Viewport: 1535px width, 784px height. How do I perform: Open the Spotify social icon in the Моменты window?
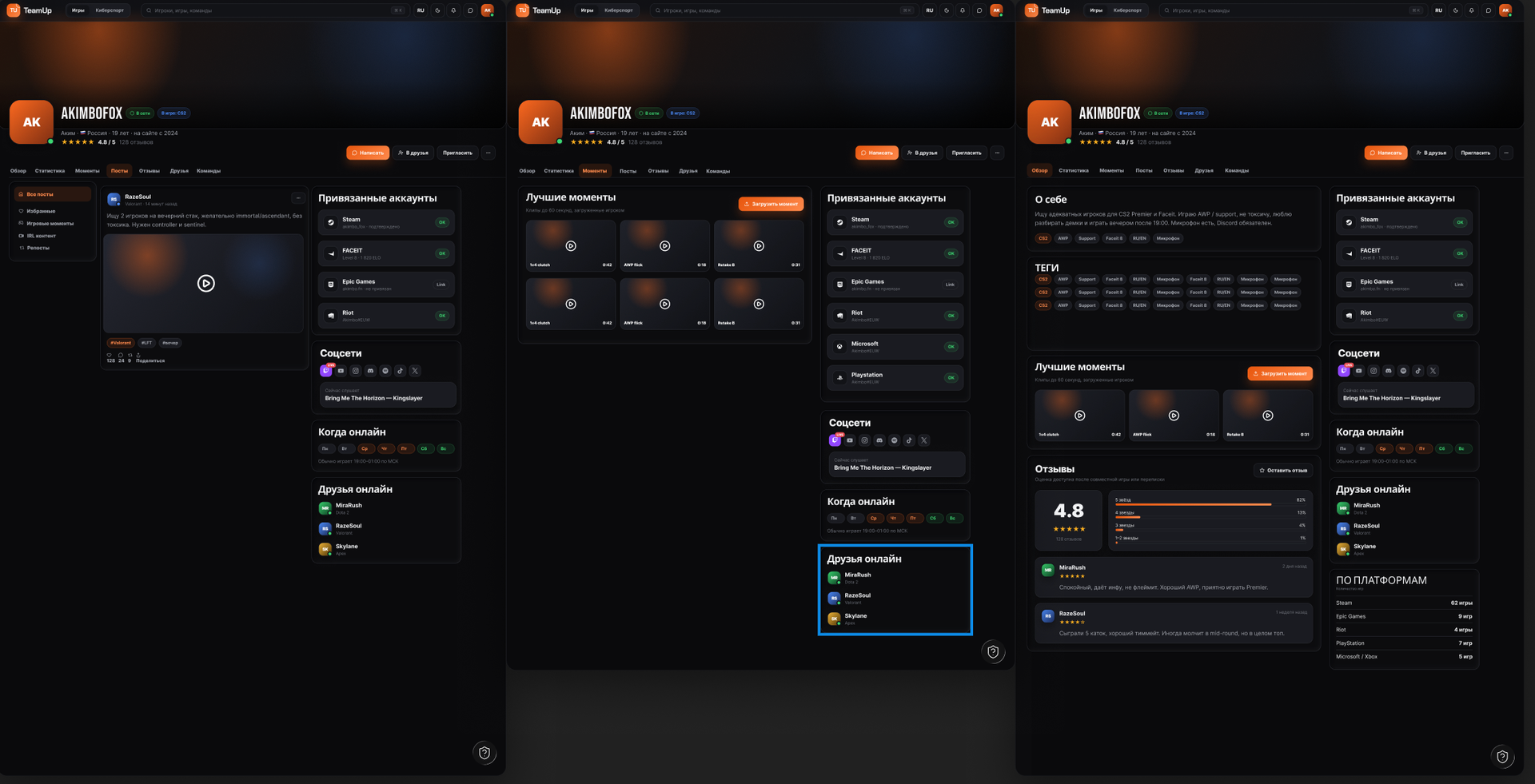pyautogui.click(x=895, y=440)
